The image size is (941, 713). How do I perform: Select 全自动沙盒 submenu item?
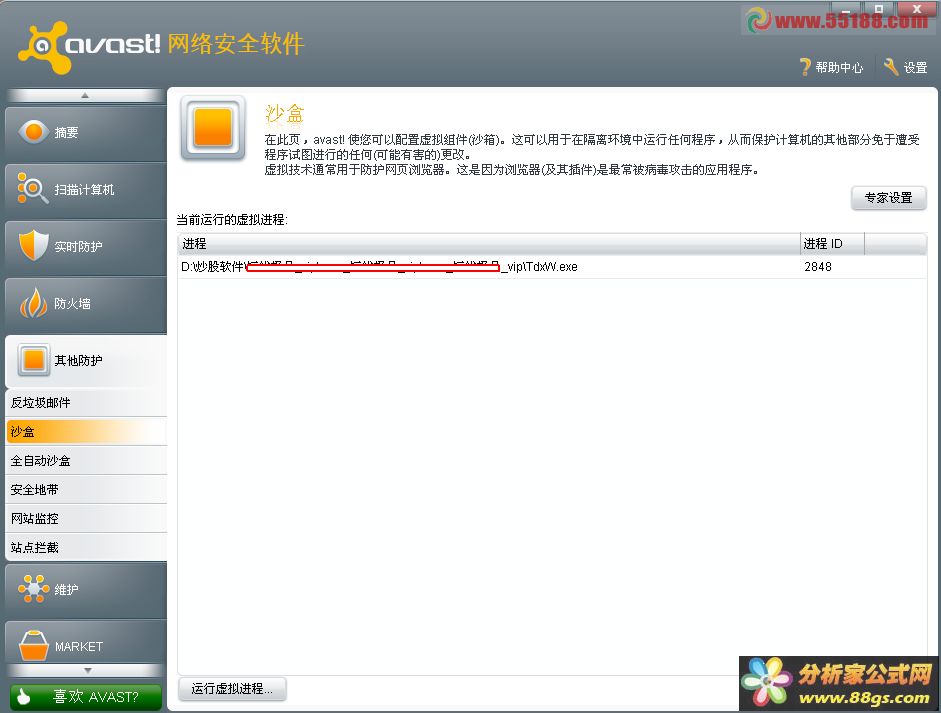click(86, 461)
